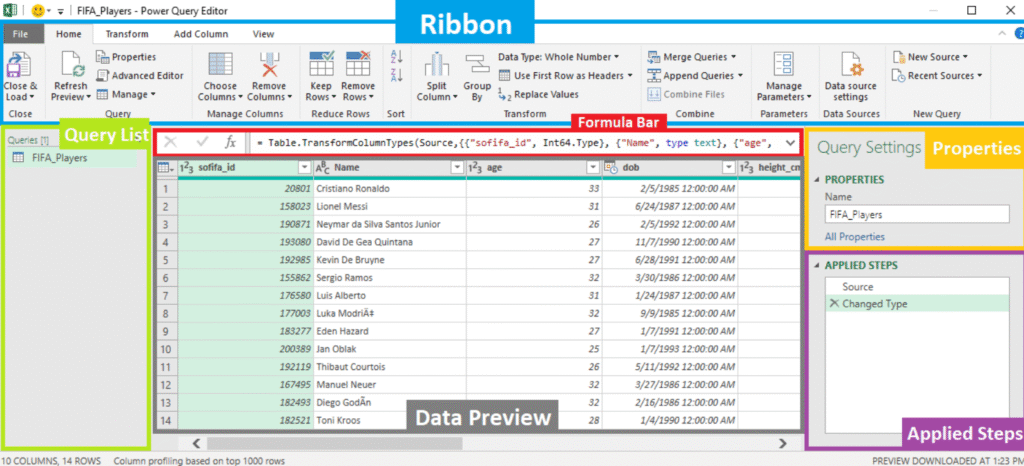Click the Kevin De Bruyne cell
The width and height of the screenshot is (1024, 466).
click(x=389, y=260)
